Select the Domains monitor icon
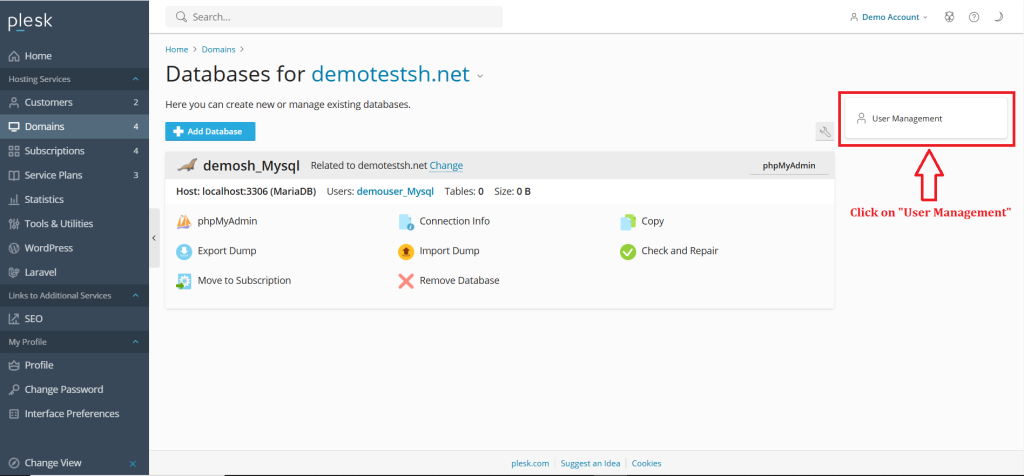Viewport: 1024px width, 476px height. click(14, 127)
